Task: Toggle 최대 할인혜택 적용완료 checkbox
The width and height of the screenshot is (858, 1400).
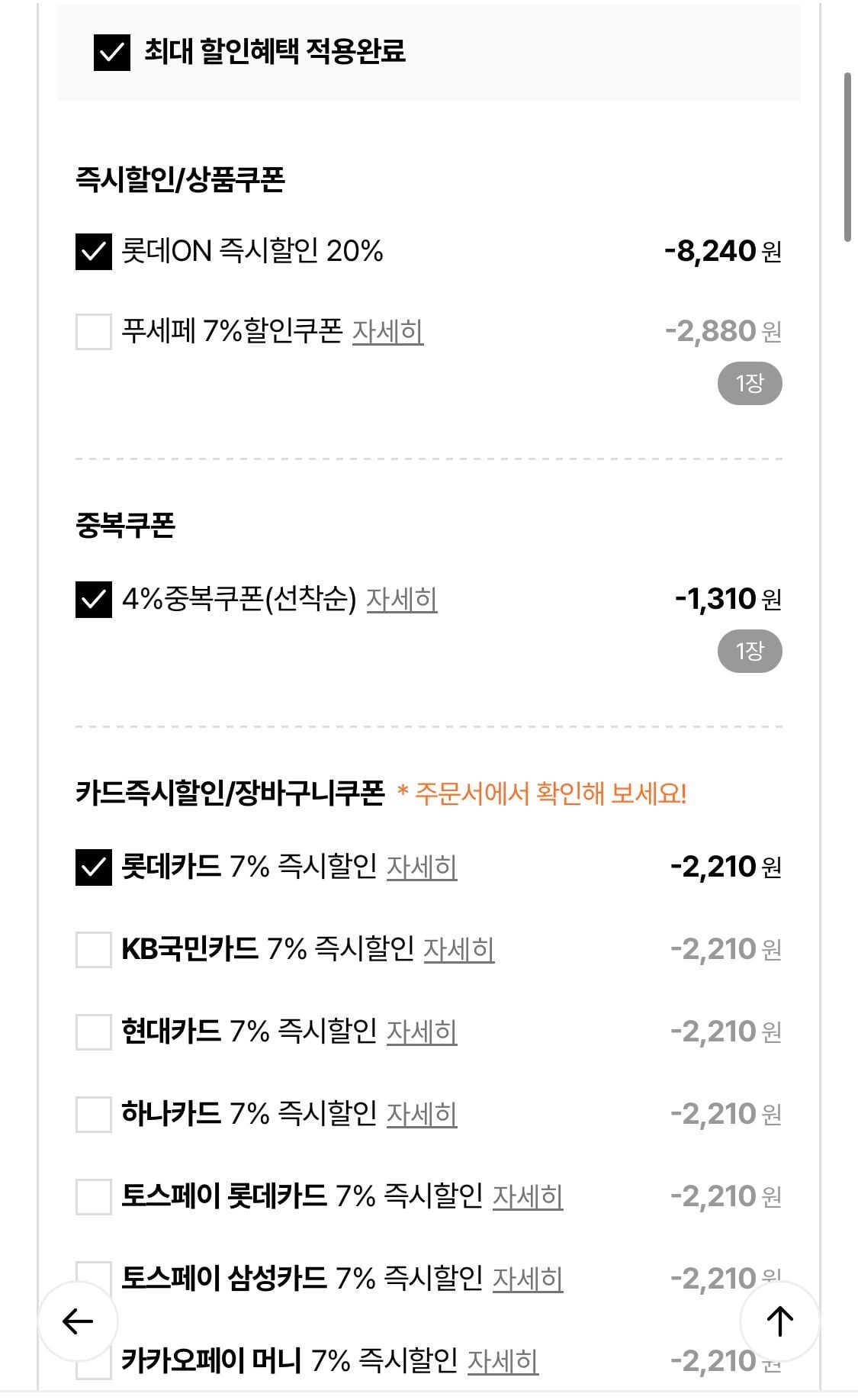Action: click(111, 52)
